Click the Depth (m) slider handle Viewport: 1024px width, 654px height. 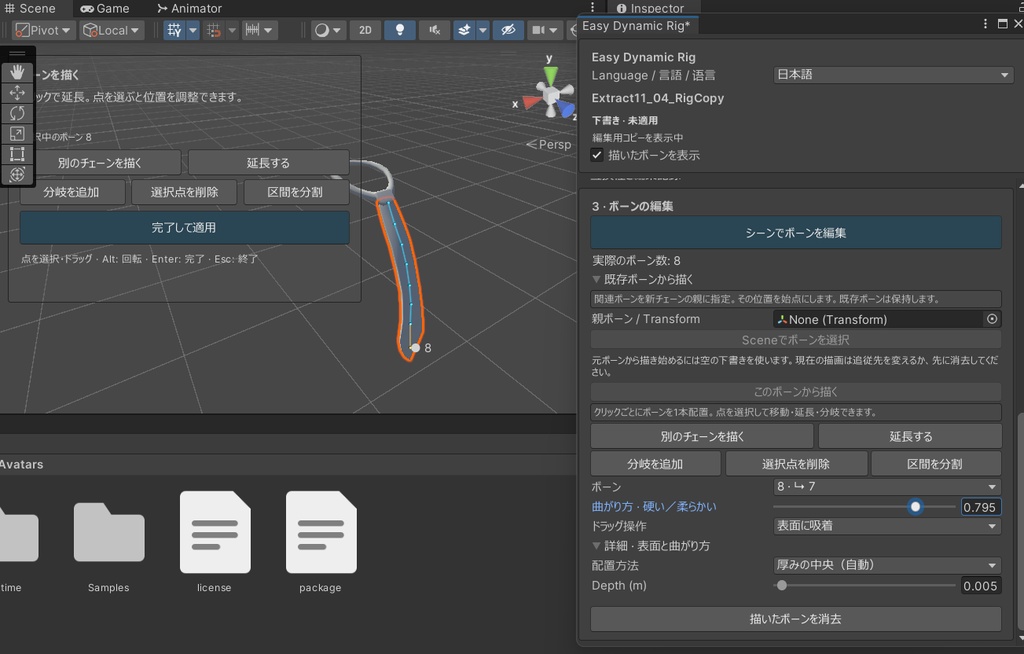782,585
